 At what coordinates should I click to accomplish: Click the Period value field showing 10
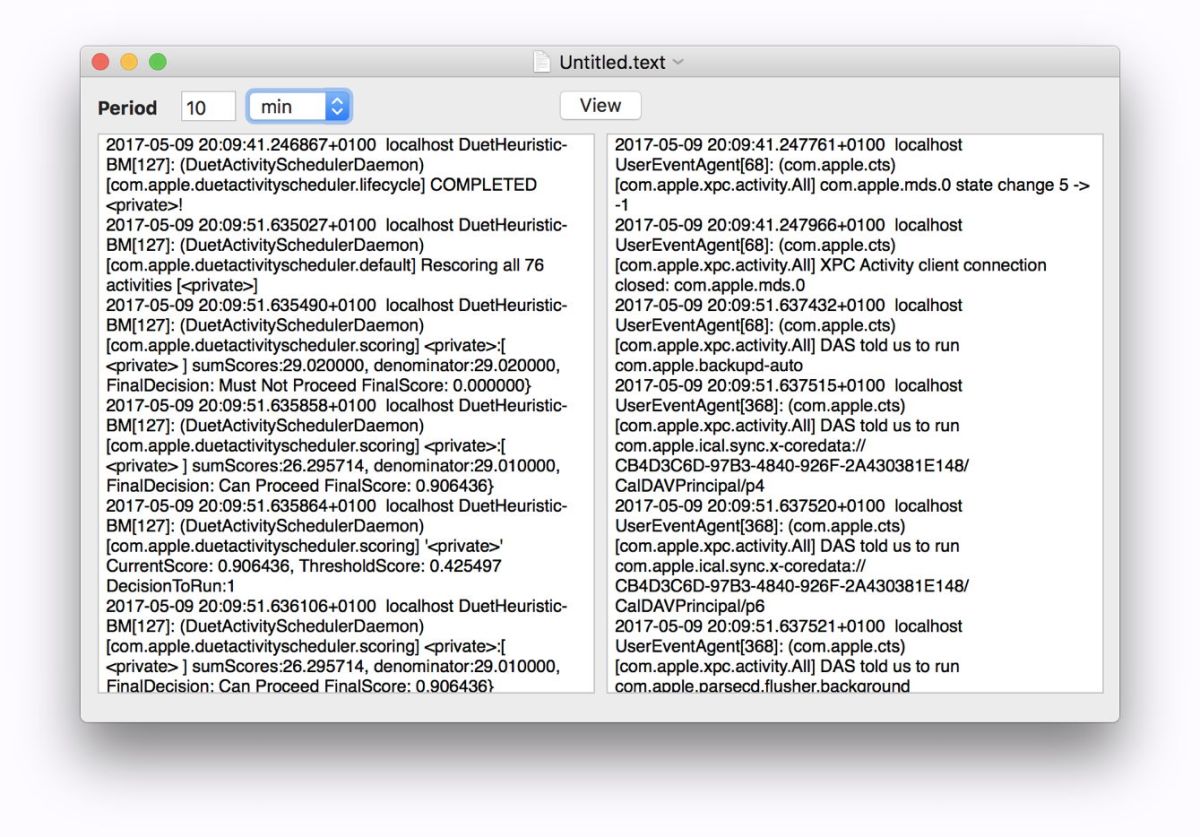(x=208, y=107)
